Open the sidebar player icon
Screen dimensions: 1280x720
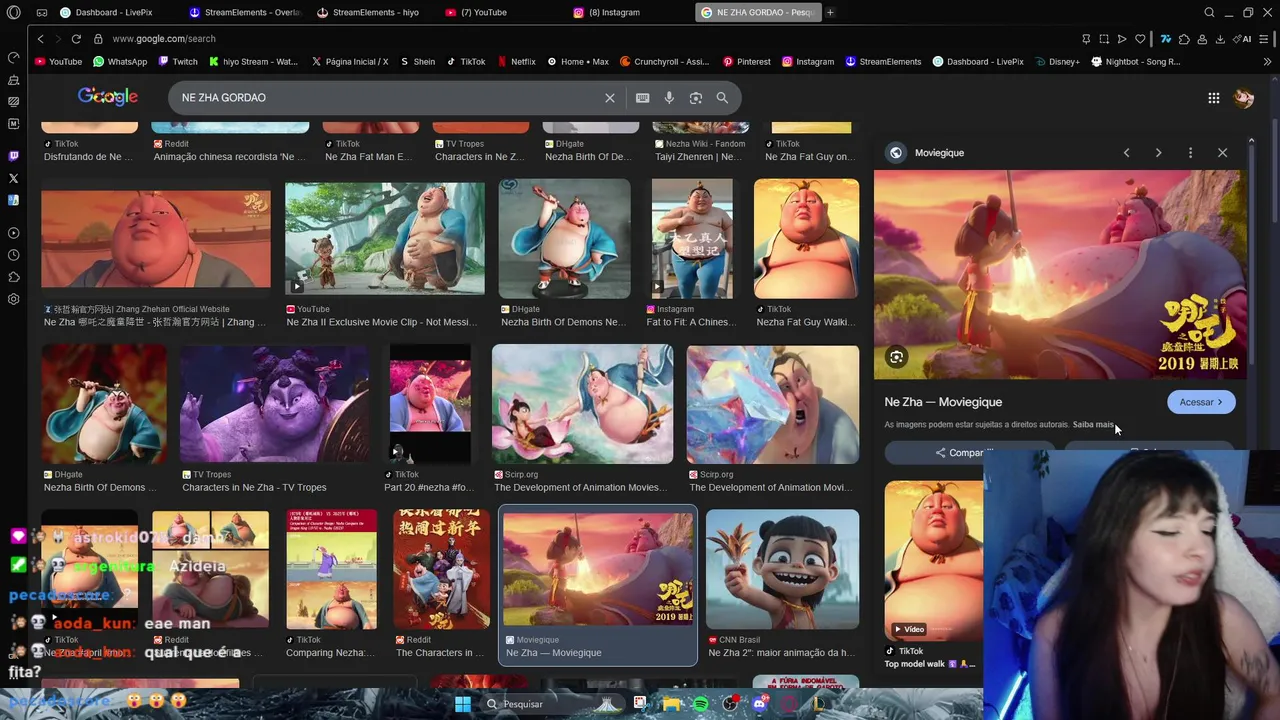coord(13,233)
